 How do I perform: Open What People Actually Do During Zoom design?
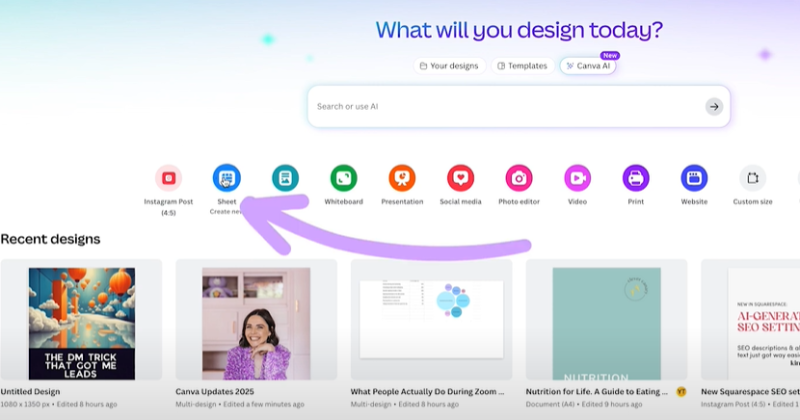(431, 319)
